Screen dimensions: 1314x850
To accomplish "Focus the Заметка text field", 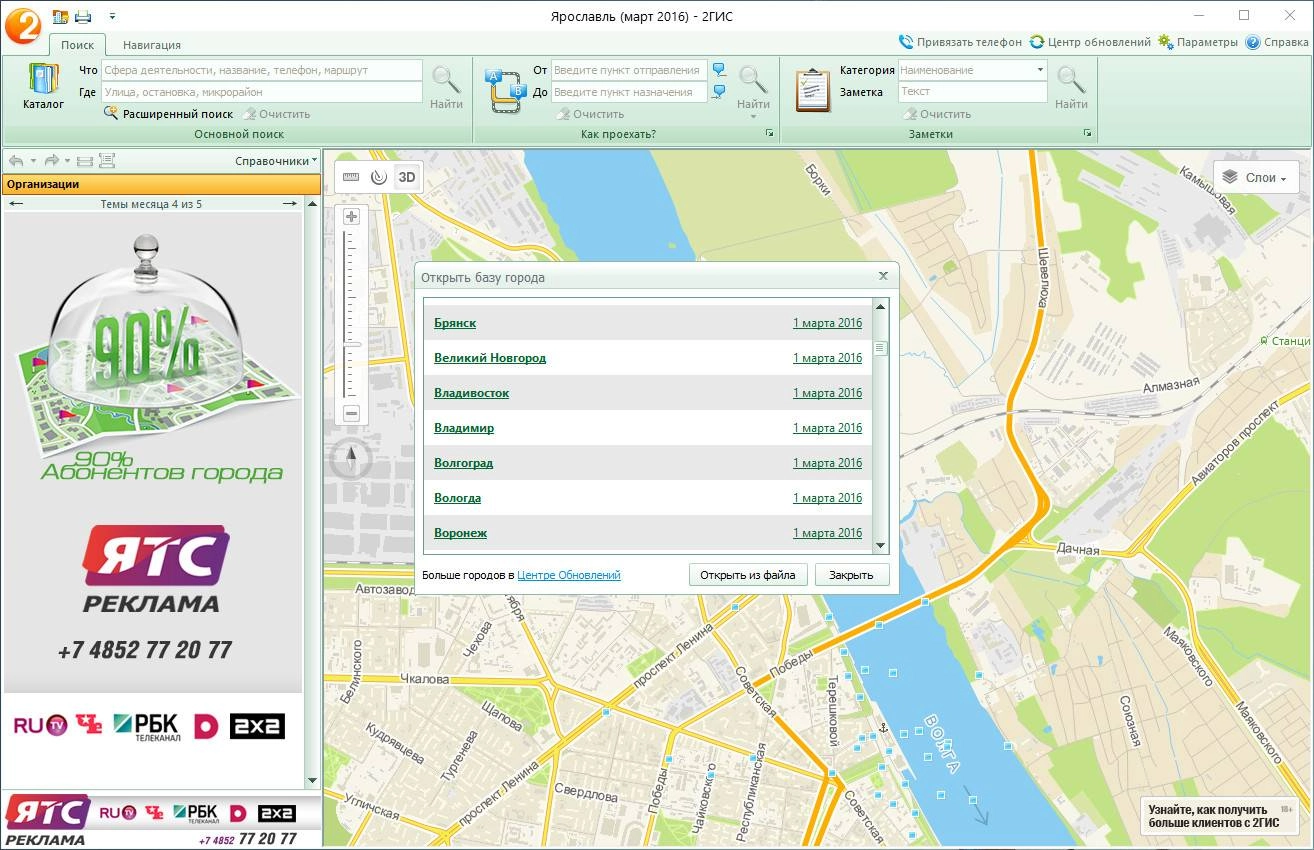I will pyautogui.click(x=972, y=92).
